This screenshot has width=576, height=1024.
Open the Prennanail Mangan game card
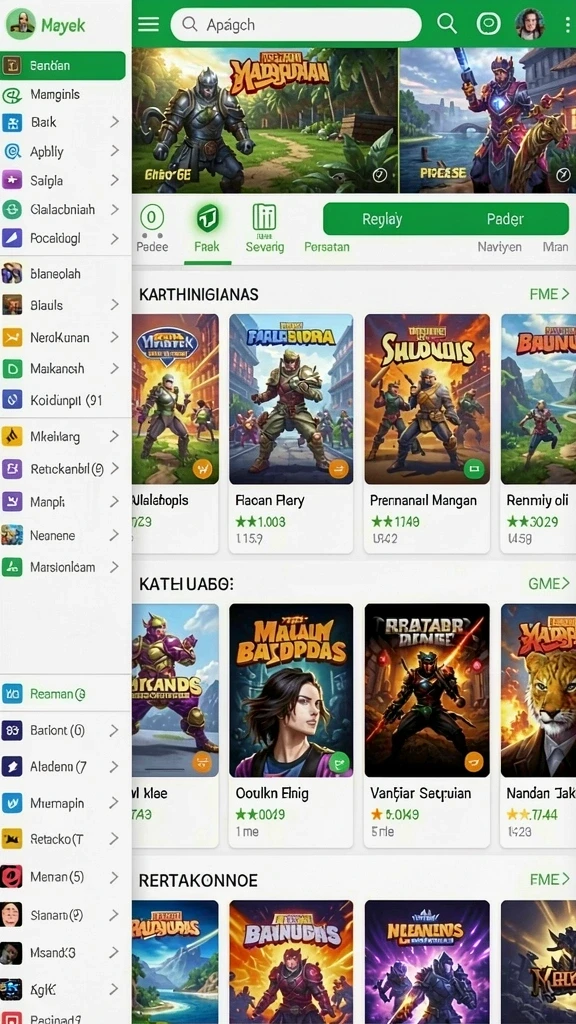tap(426, 434)
